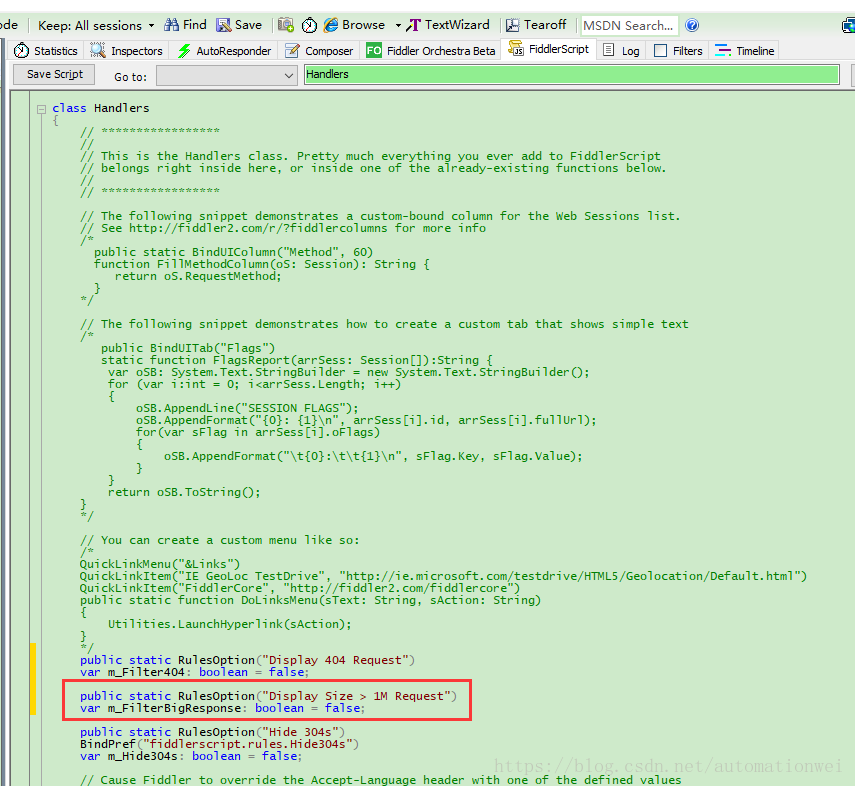Click 'Display Size > 1M Request' string

pos(356,696)
